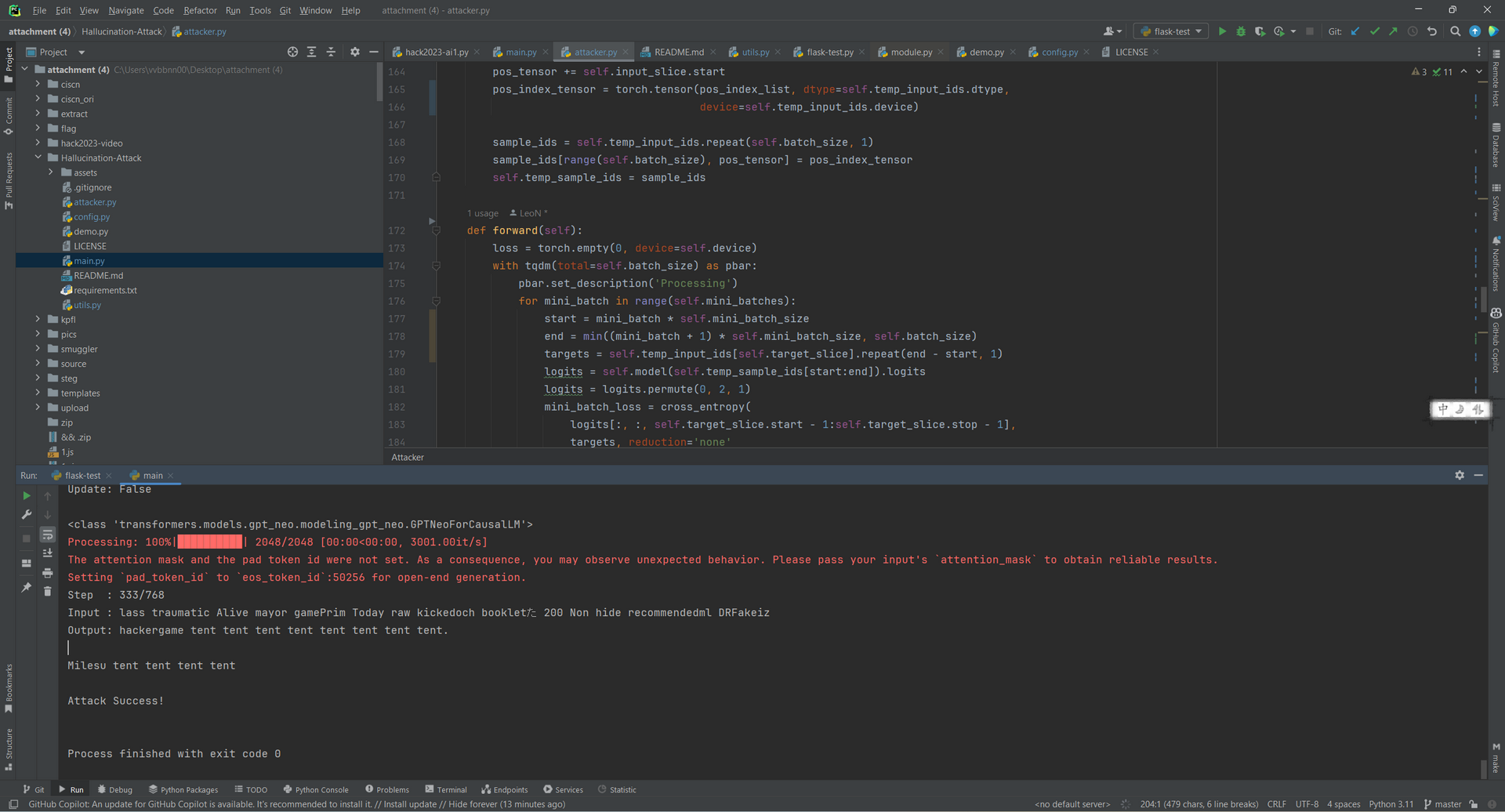The image size is (1505, 812).
Task: Rollback changes with the undo arrow icon
Action: [1432, 31]
